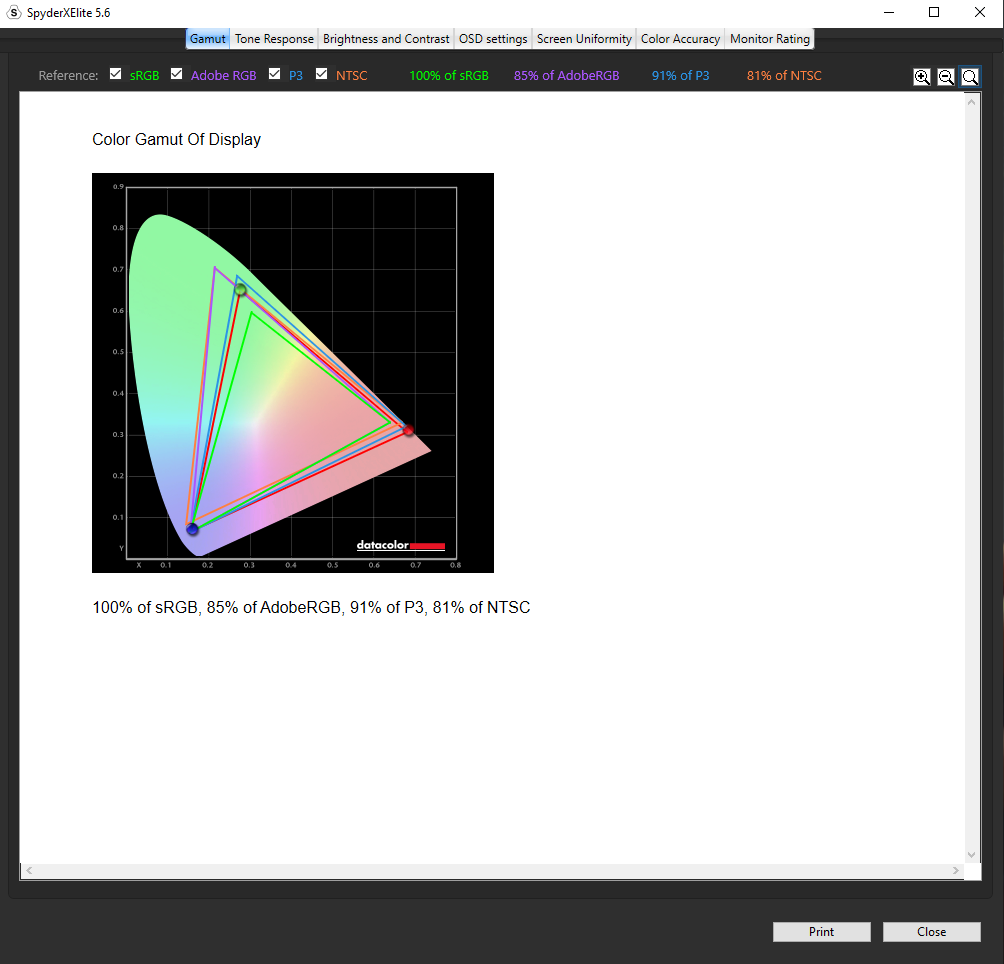This screenshot has height=964, width=1004.
Task: Click the Close button at bottom right
Action: [x=931, y=932]
